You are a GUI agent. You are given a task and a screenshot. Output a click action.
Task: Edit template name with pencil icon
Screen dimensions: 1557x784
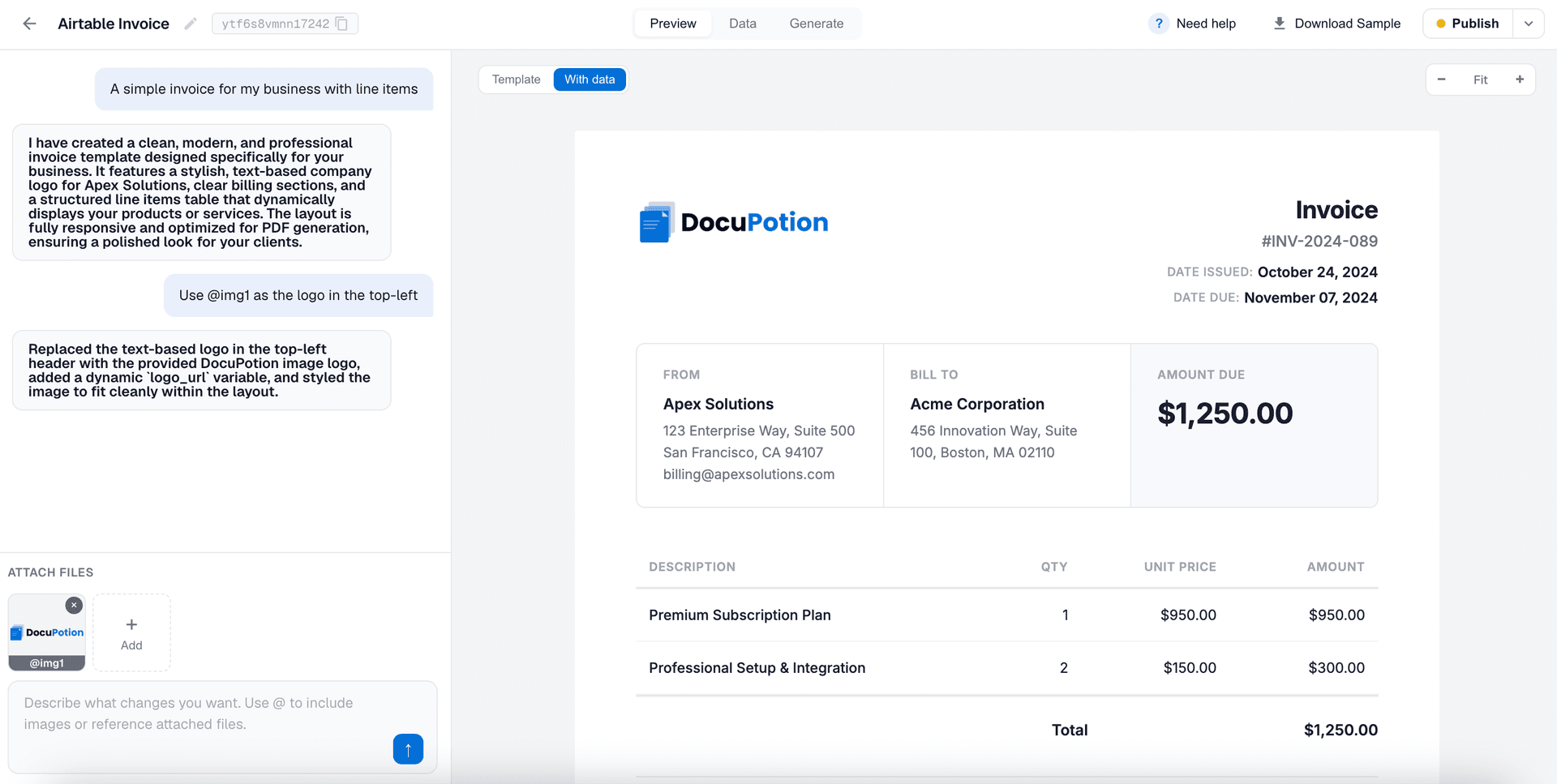point(191,24)
